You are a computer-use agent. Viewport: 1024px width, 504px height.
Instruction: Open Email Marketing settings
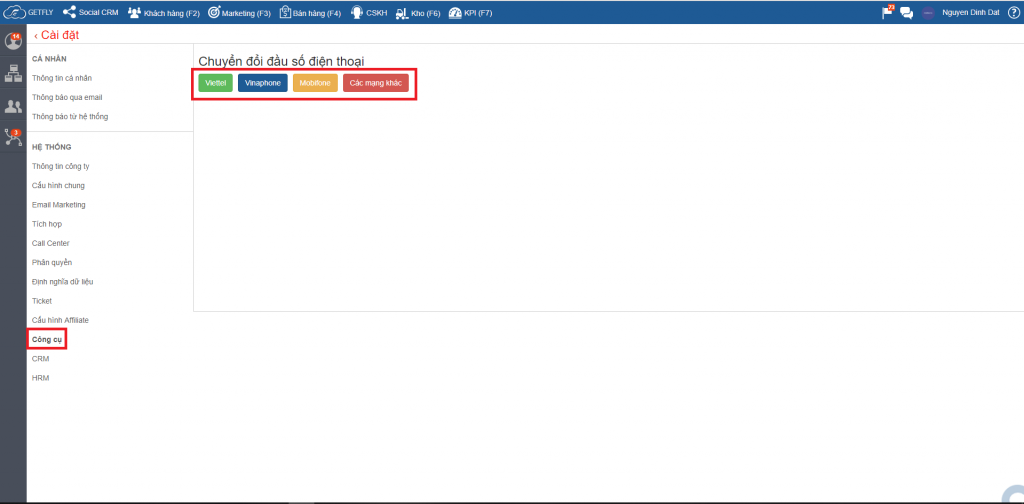[59, 204]
